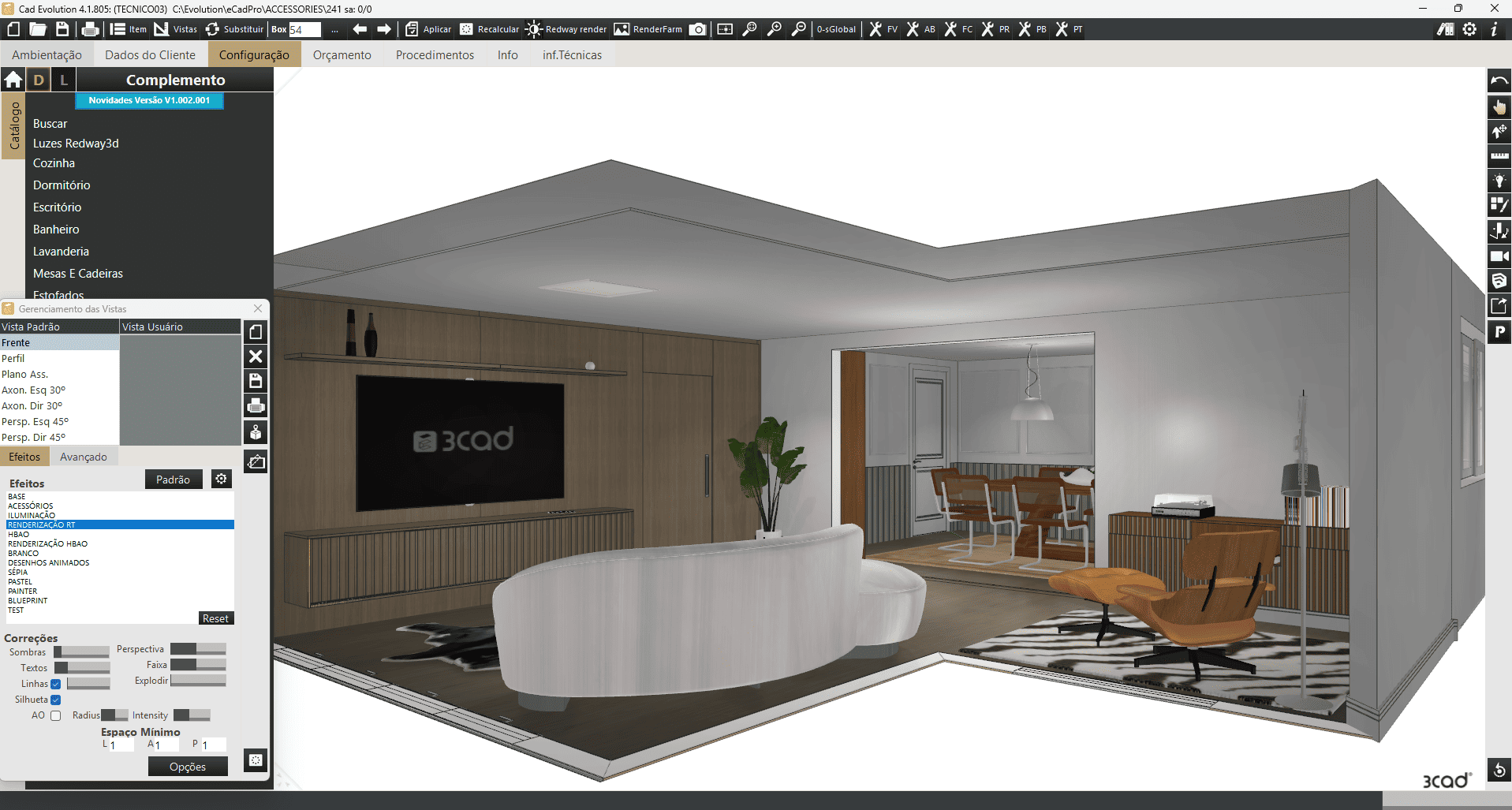Open effects settings gear next to Padrão

[x=222, y=479]
